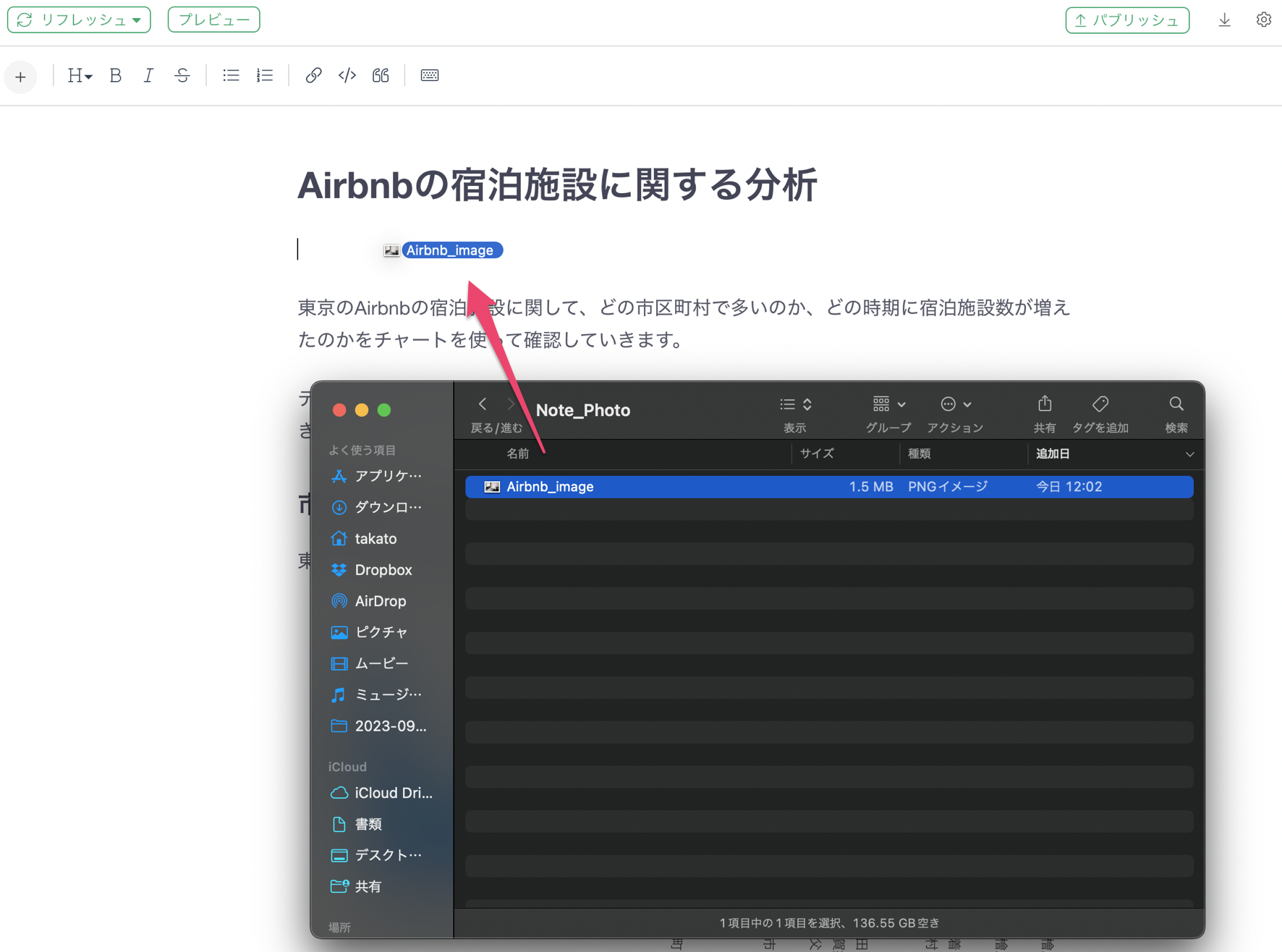Minimize the Finder window with yellow button
Screen dimensions: 1282x952
pos(362,410)
